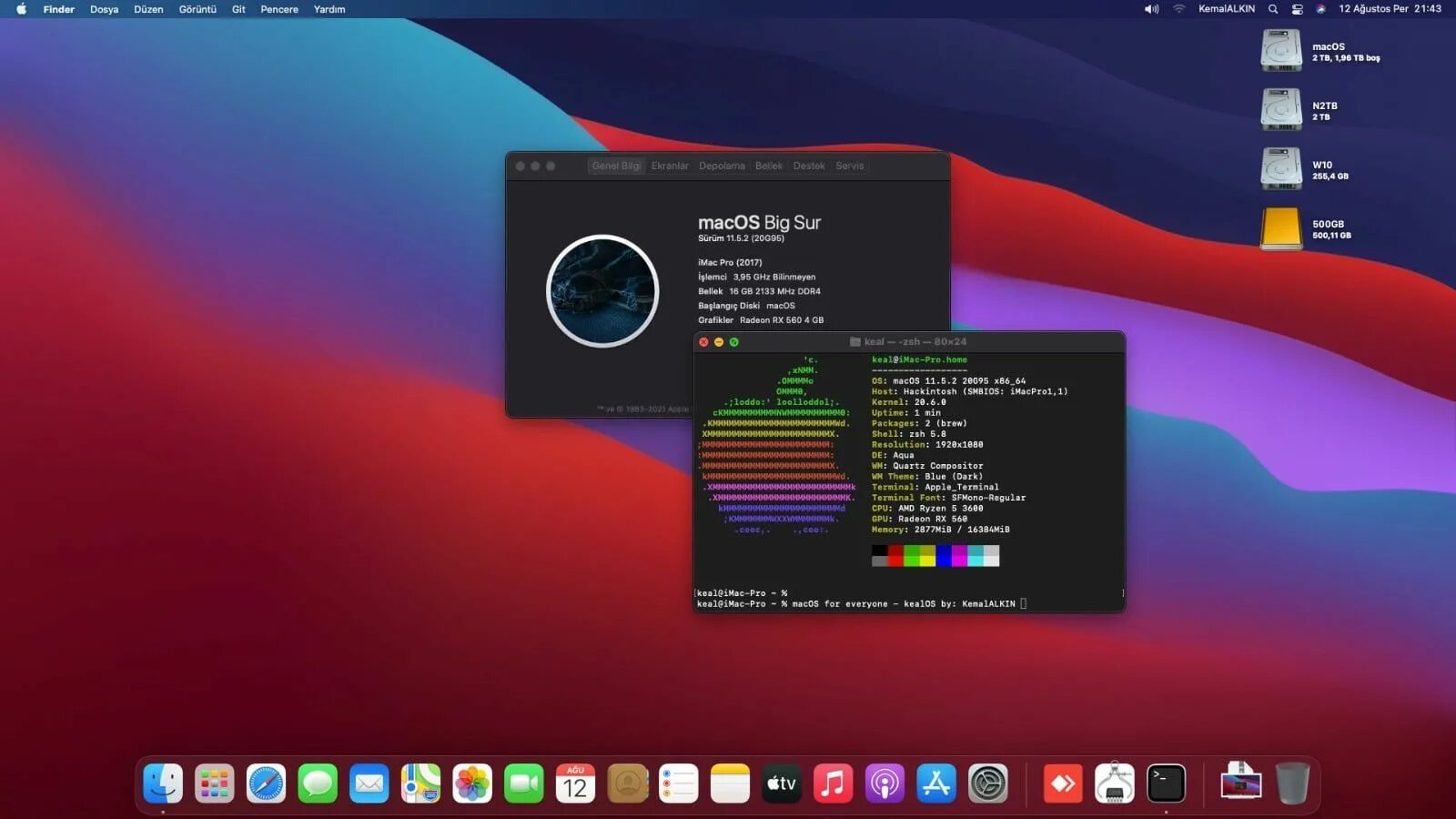The image size is (1456, 819).
Task: Open Launchpad in the Dock
Action: click(215, 784)
